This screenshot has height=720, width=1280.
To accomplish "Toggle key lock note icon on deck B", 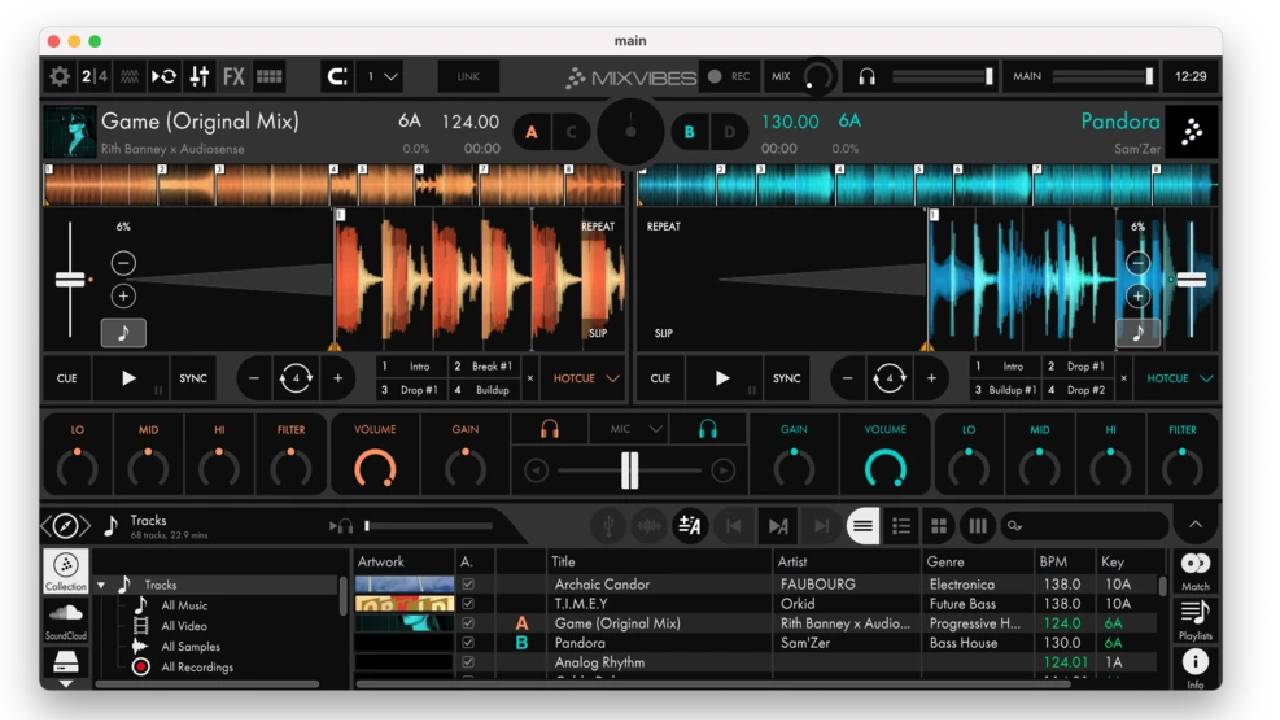I will pos(1138,333).
